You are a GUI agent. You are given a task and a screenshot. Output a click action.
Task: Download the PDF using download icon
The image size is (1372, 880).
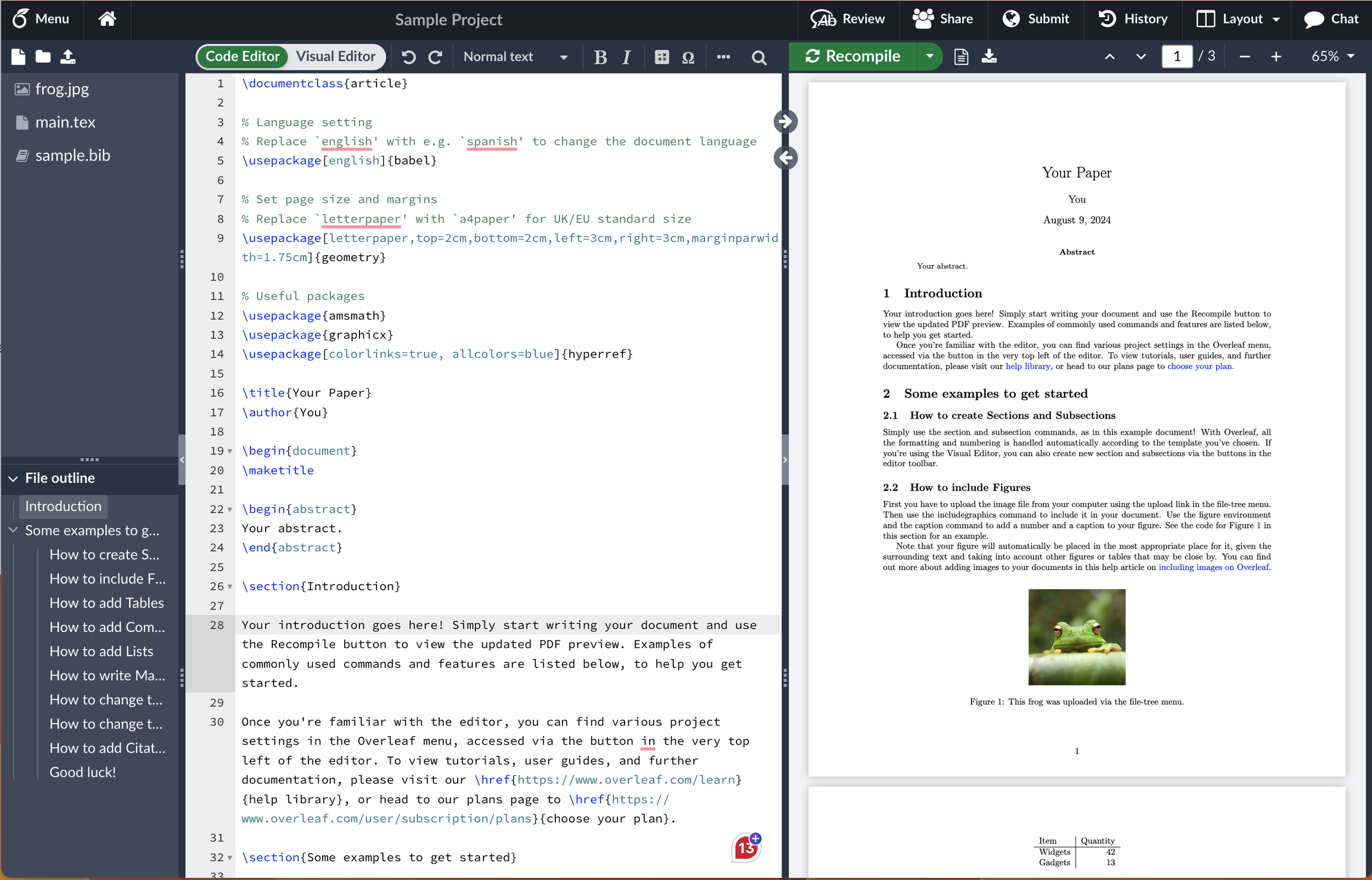988,57
